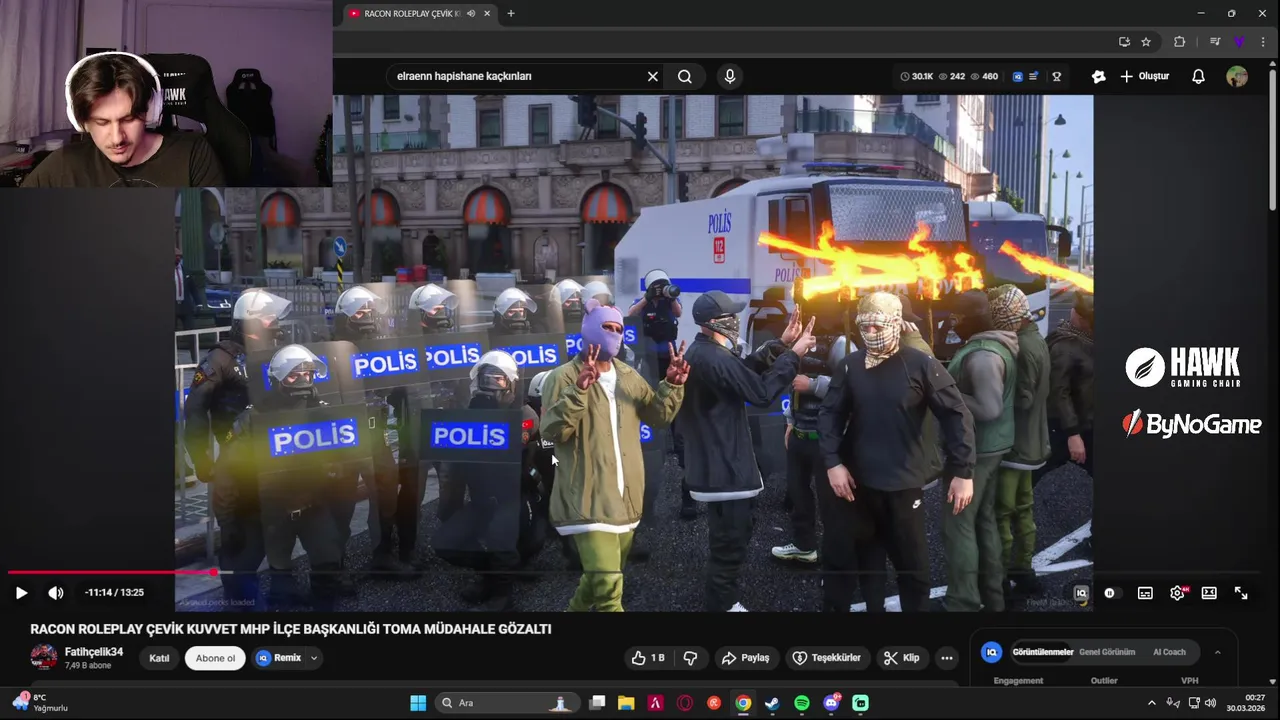The width and height of the screenshot is (1280, 720).
Task: Open Chrome three-dot menu
Action: tap(1263, 41)
